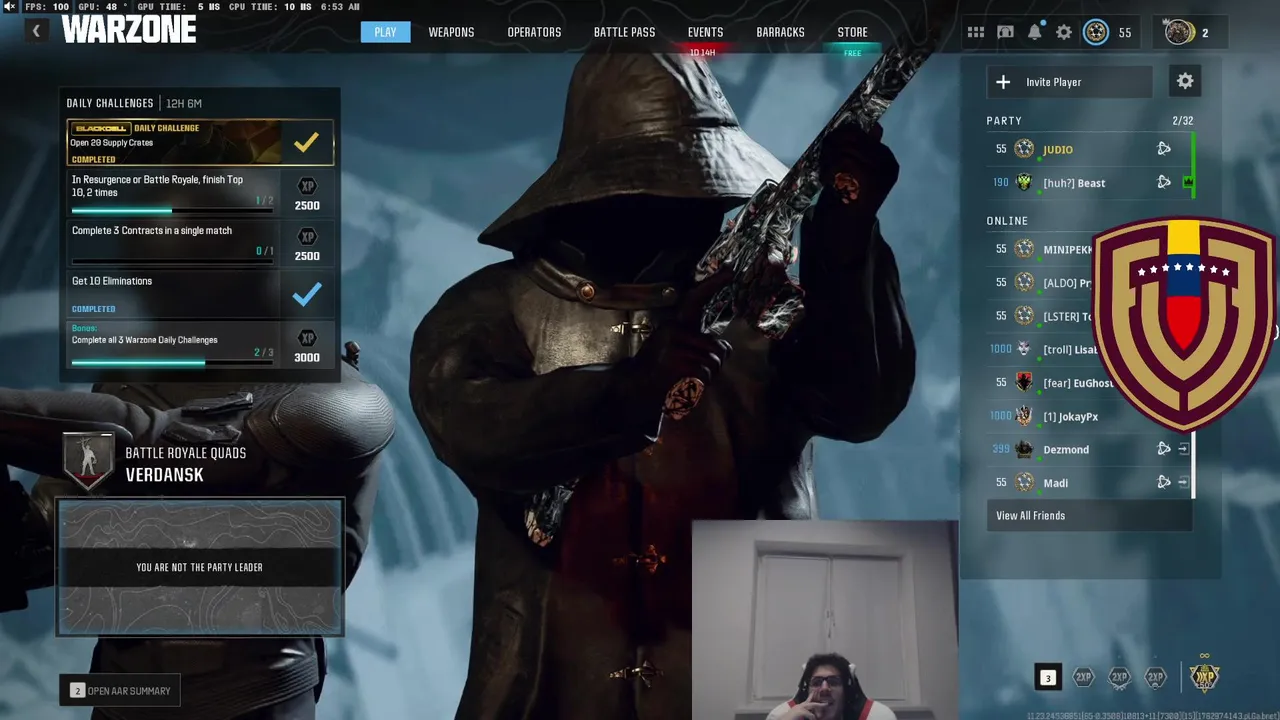Open View All Friends
1280x720 pixels.
[x=1089, y=516]
